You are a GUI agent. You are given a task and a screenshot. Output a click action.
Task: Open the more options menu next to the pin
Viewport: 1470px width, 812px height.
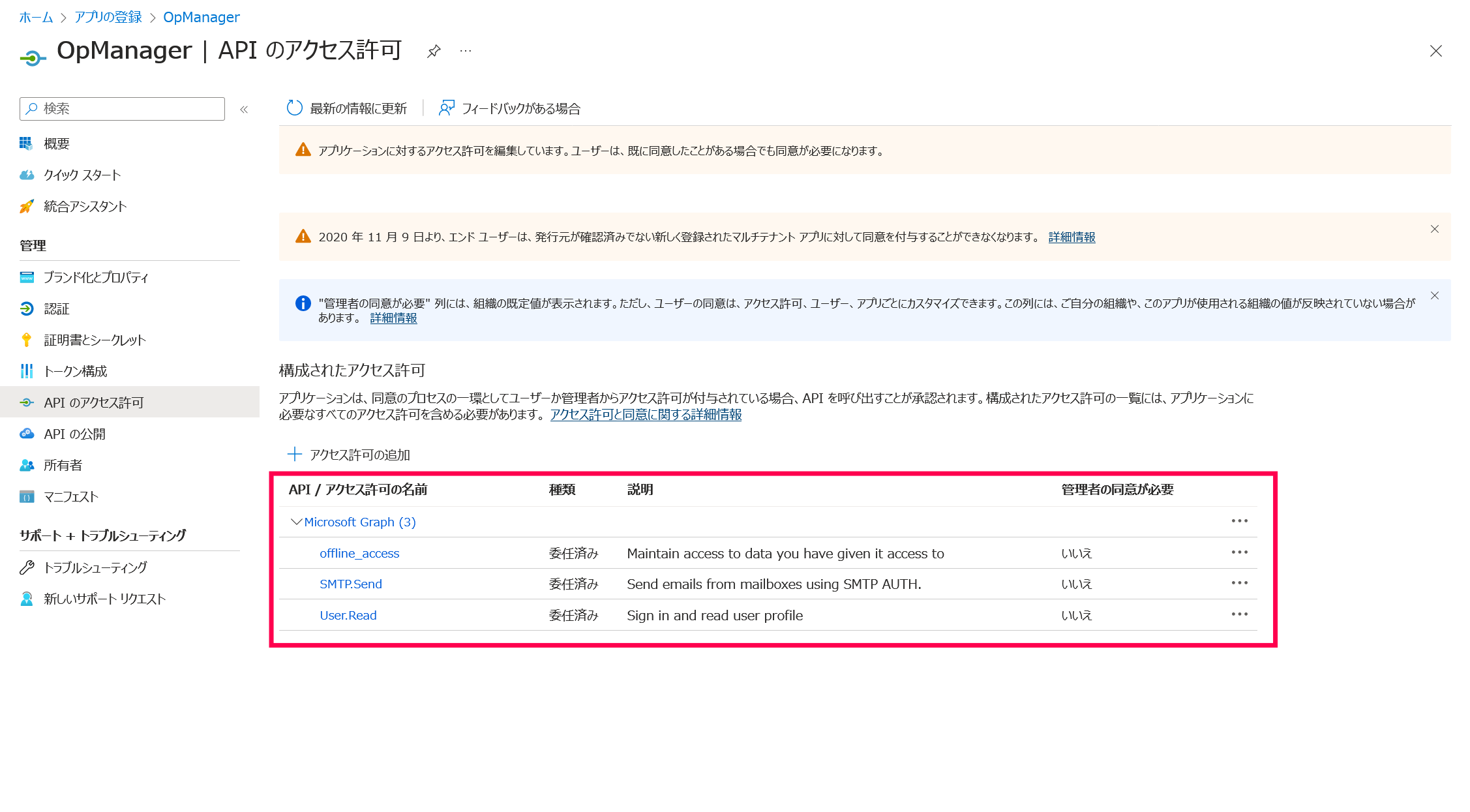pos(465,51)
